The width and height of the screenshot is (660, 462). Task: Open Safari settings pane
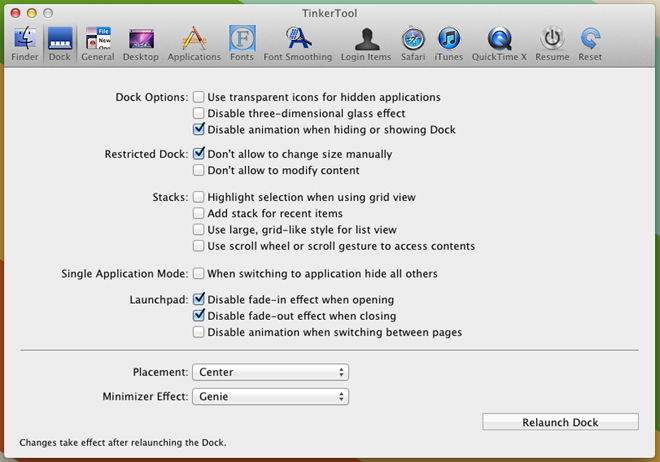413,44
